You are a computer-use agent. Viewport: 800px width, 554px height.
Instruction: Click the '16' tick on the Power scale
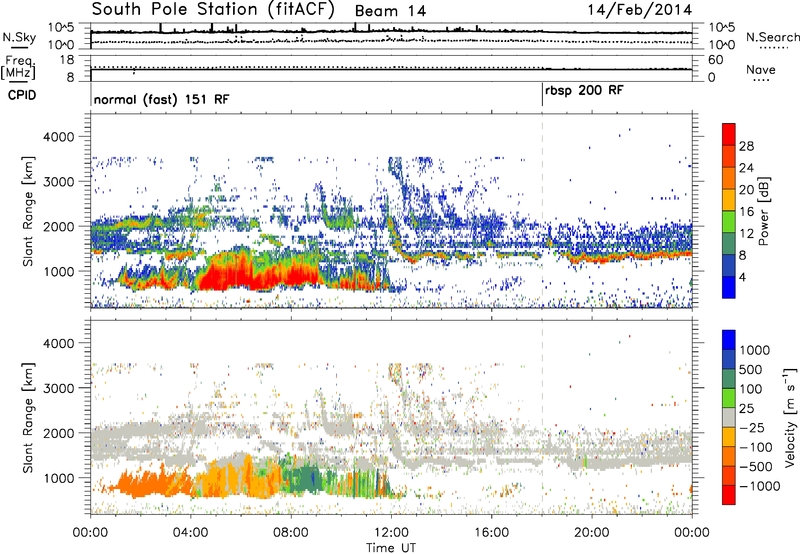click(746, 212)
